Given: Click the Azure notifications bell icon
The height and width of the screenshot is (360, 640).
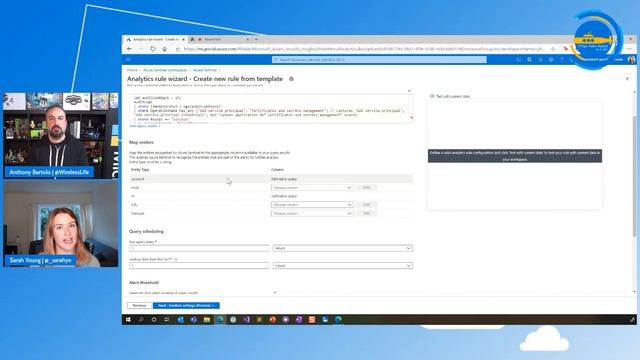Looking at the screenshot, I should tap(540, 60).
